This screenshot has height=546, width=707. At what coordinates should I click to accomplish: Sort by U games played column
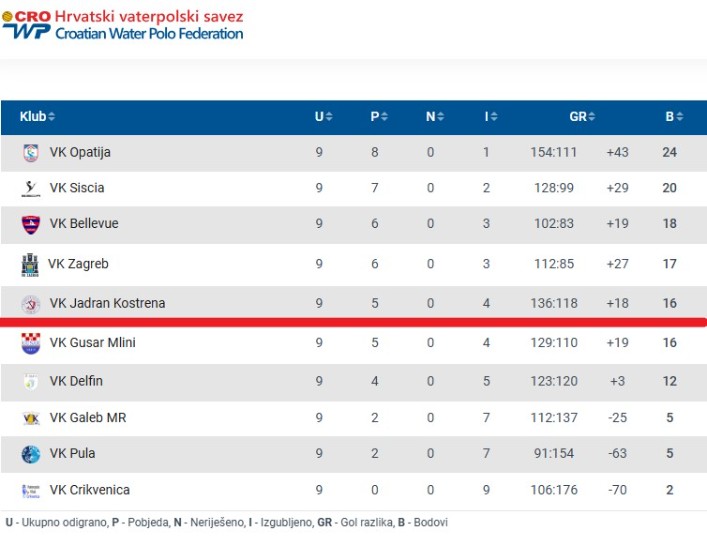(x=323, y=117)
